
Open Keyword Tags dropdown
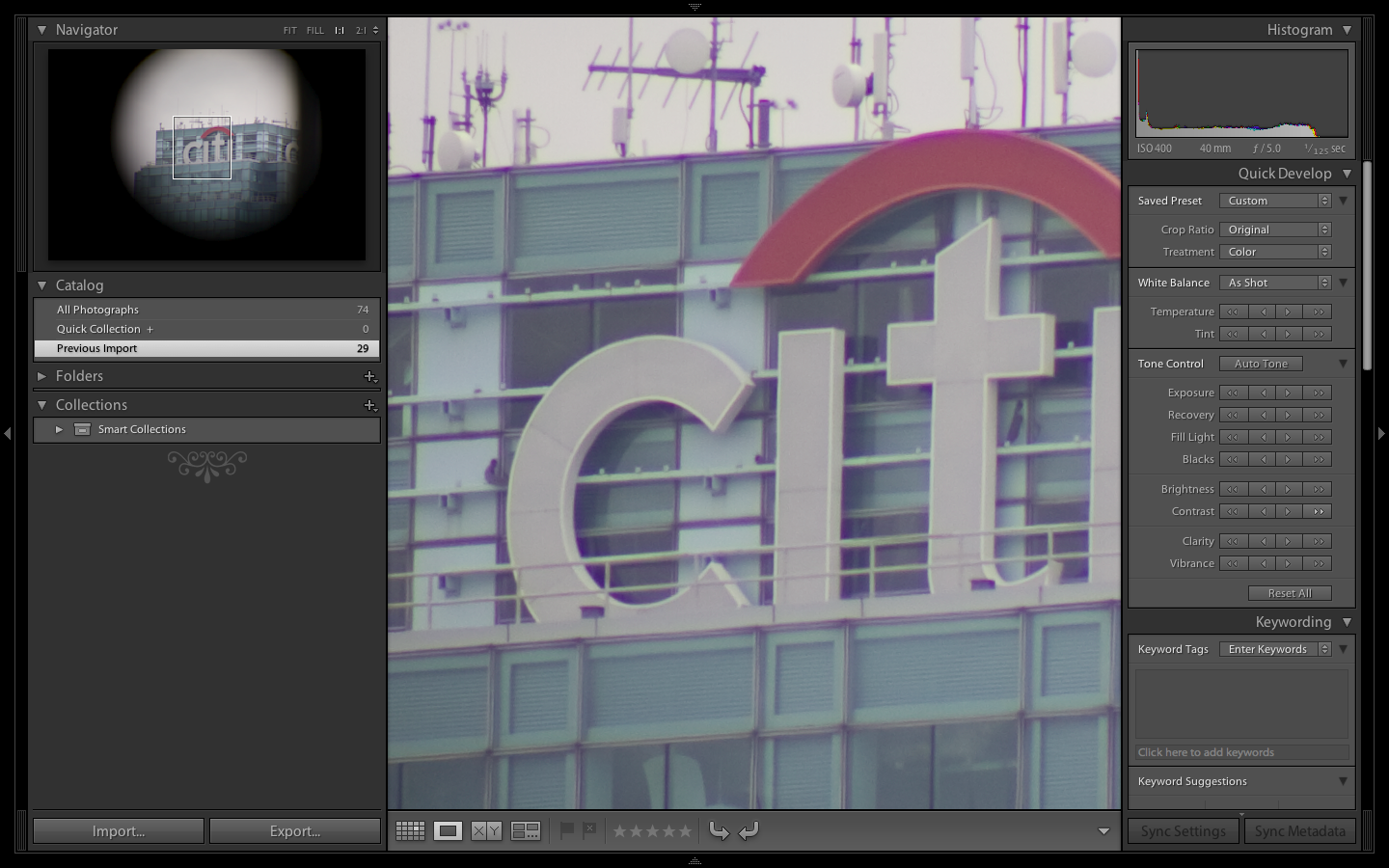(x=1275, y=649)
